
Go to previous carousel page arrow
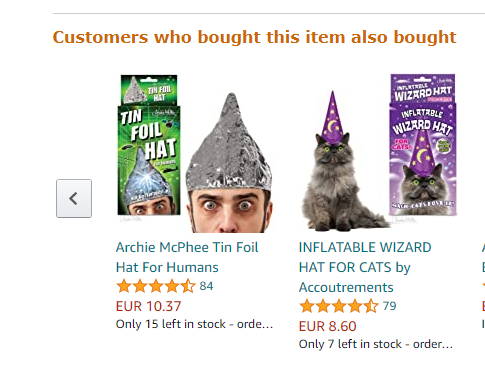pos(74,199)
